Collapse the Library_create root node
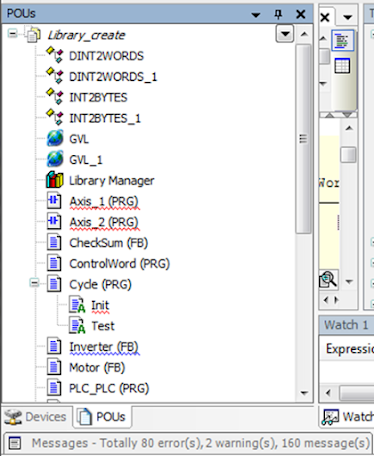 (13, 34)
